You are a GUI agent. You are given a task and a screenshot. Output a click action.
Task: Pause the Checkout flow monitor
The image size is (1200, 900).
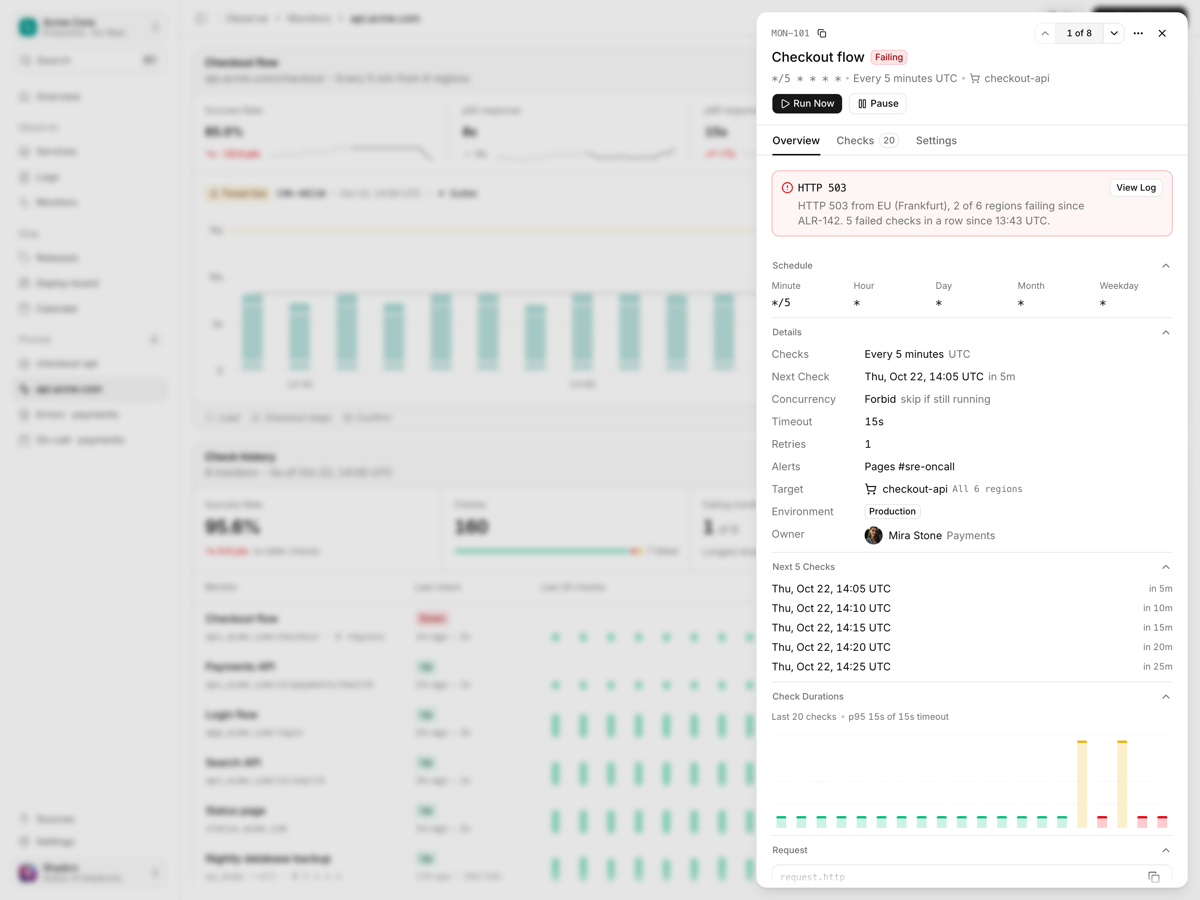(x=878, y=103)
